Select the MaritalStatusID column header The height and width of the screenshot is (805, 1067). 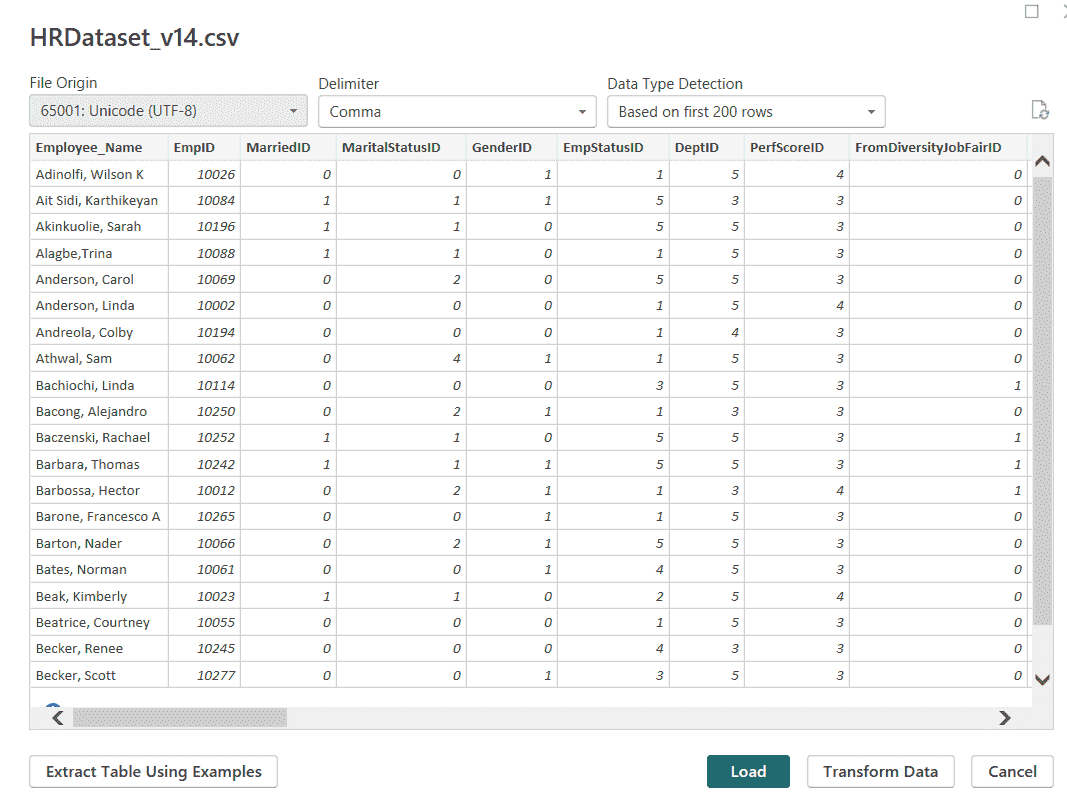tap(401, 148)
